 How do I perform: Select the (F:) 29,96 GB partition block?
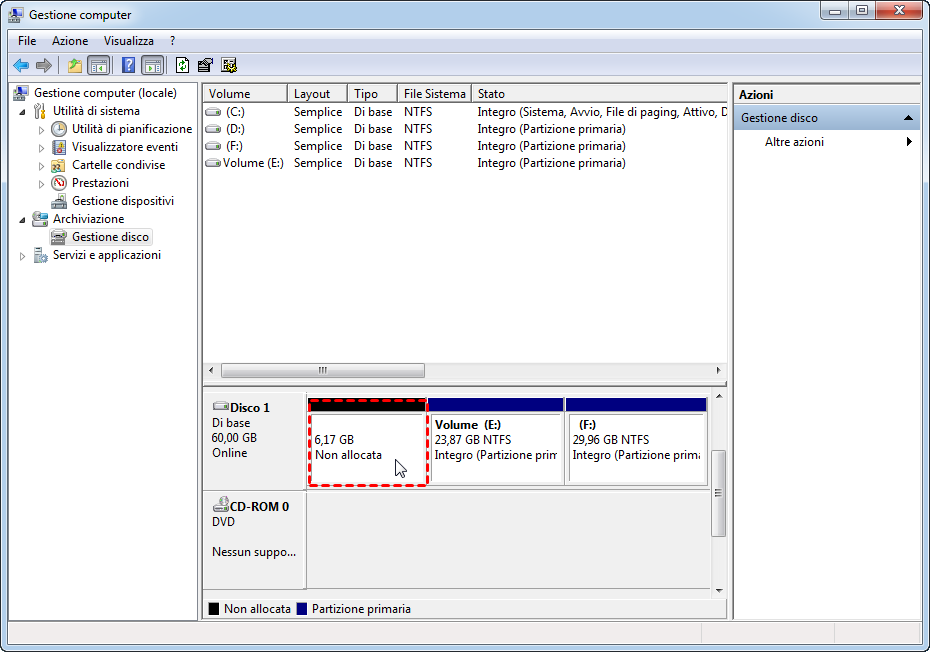636,442
